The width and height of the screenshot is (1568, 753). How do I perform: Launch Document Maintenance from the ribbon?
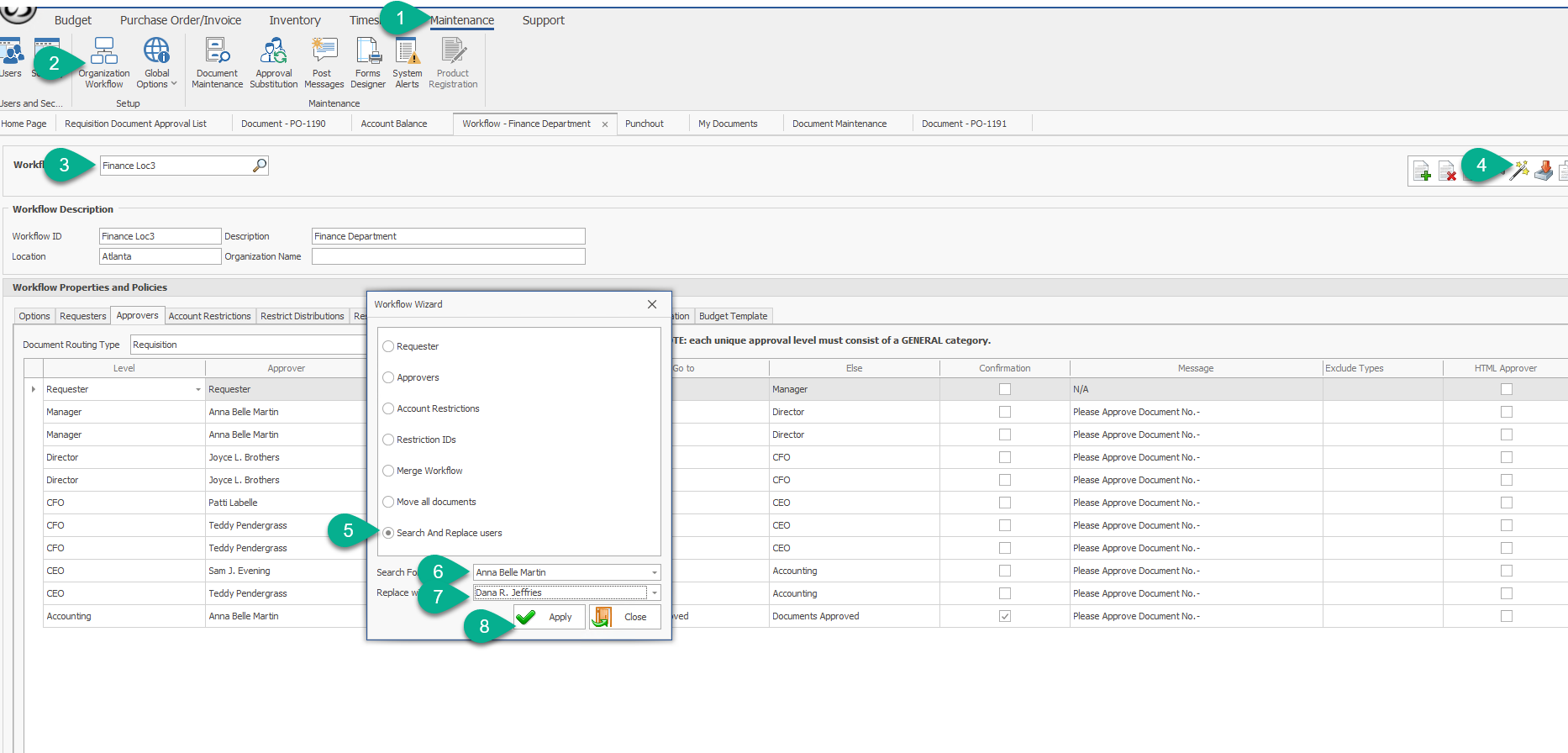click(217, 62)
